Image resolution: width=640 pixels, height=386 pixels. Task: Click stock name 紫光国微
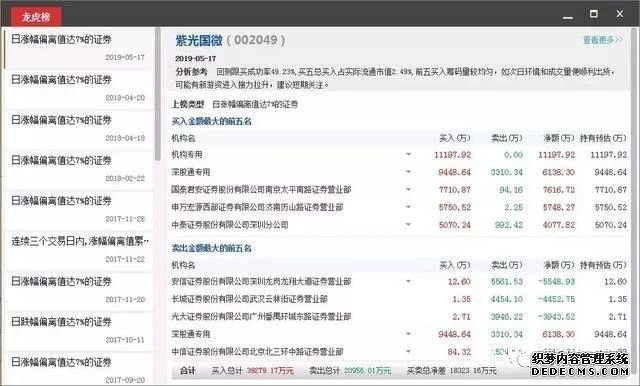pos(199,40)
